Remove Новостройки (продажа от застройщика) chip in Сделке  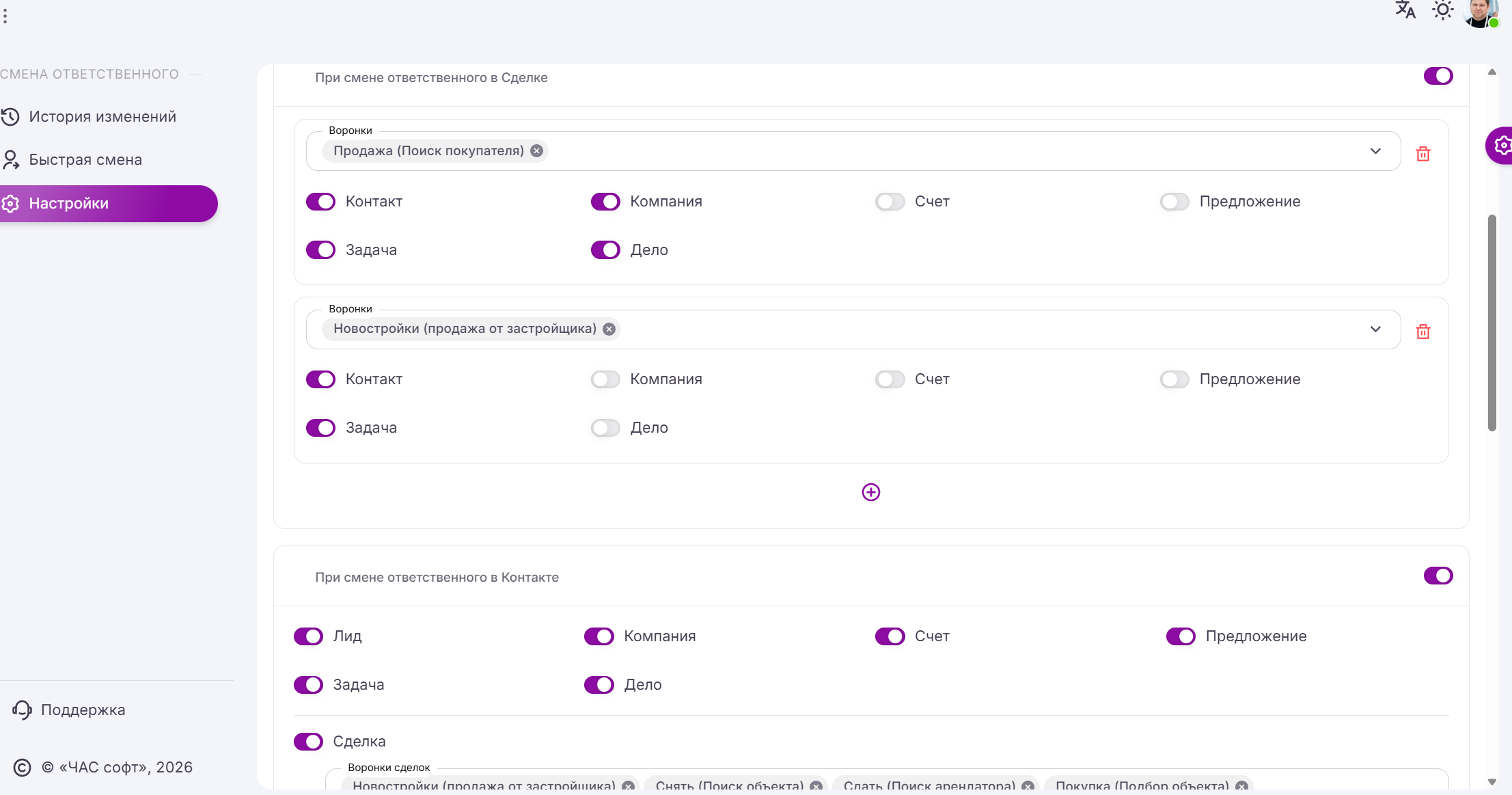pyautogui.click(x=609, y=329)
